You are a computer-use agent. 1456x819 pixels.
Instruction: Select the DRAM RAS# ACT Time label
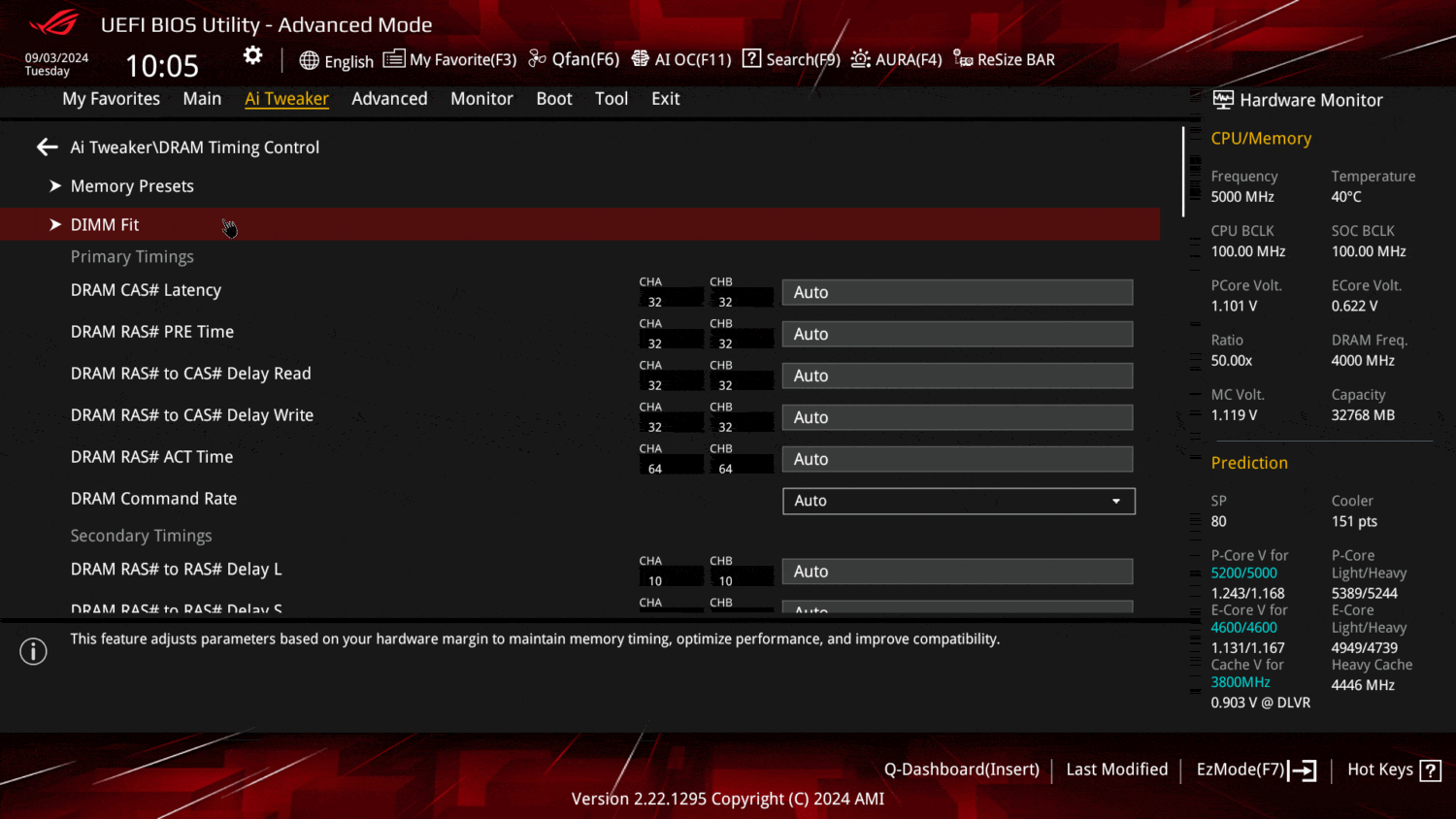[151, 457]
